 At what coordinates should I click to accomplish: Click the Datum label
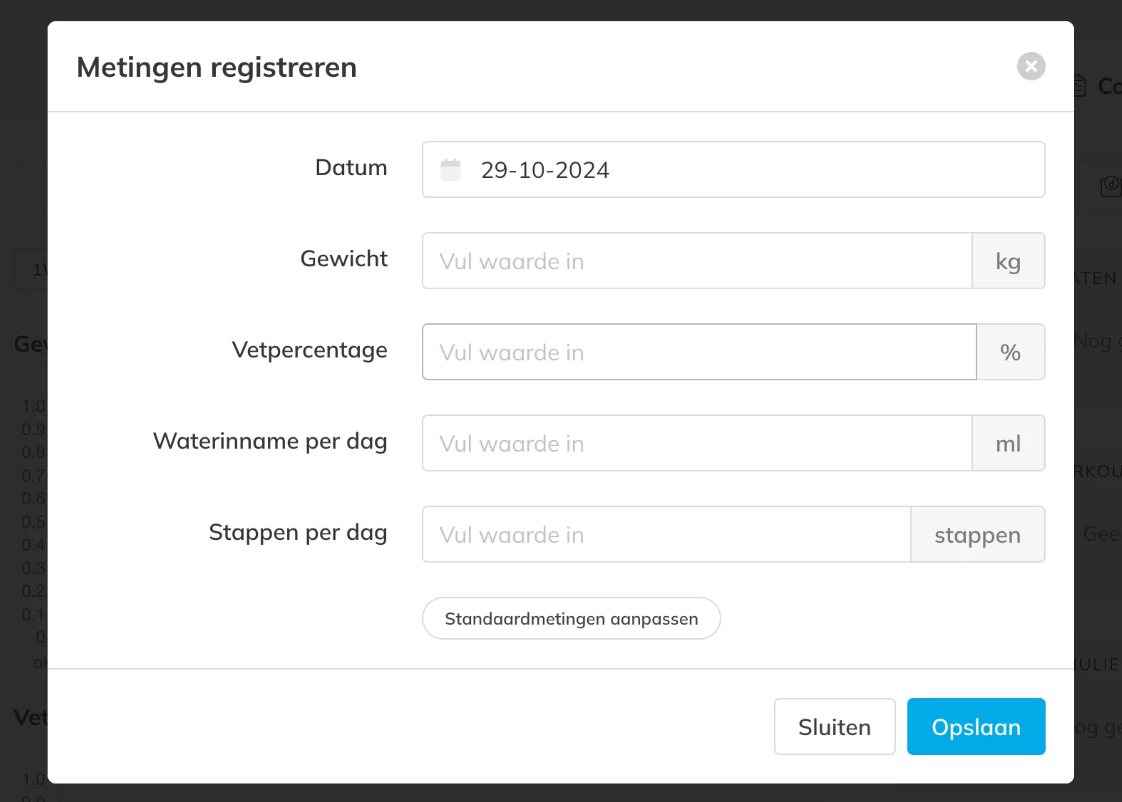pos(351,167)
